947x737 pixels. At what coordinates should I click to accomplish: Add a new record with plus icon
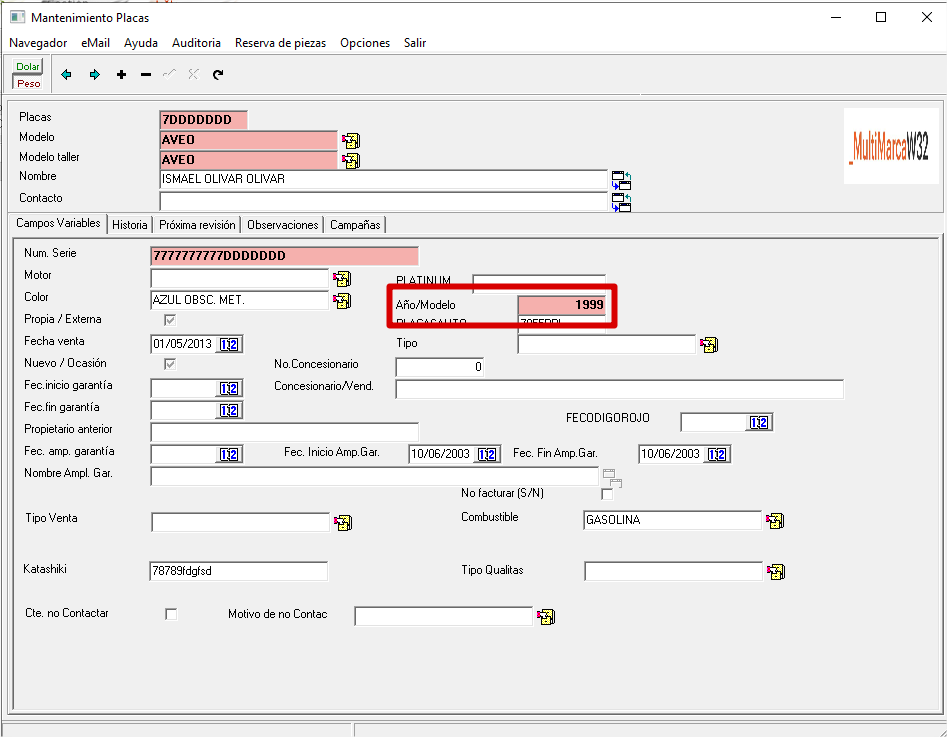[x=121, y=74]
